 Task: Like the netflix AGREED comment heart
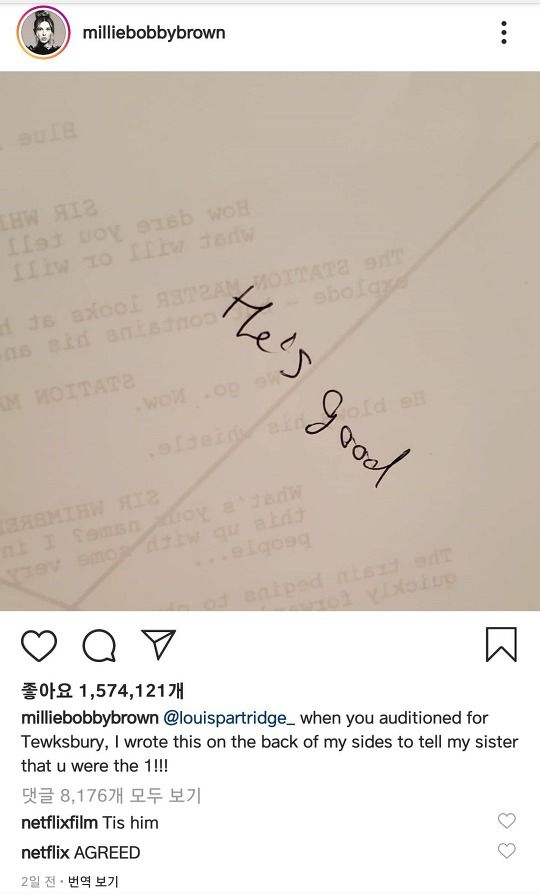point(506,851)
